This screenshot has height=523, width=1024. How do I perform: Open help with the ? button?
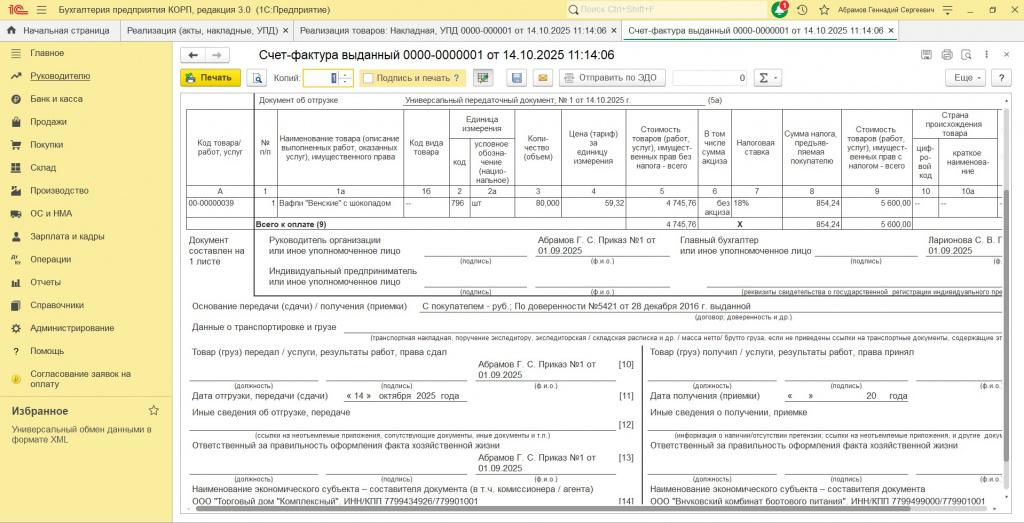click(x=1001, y=78)
